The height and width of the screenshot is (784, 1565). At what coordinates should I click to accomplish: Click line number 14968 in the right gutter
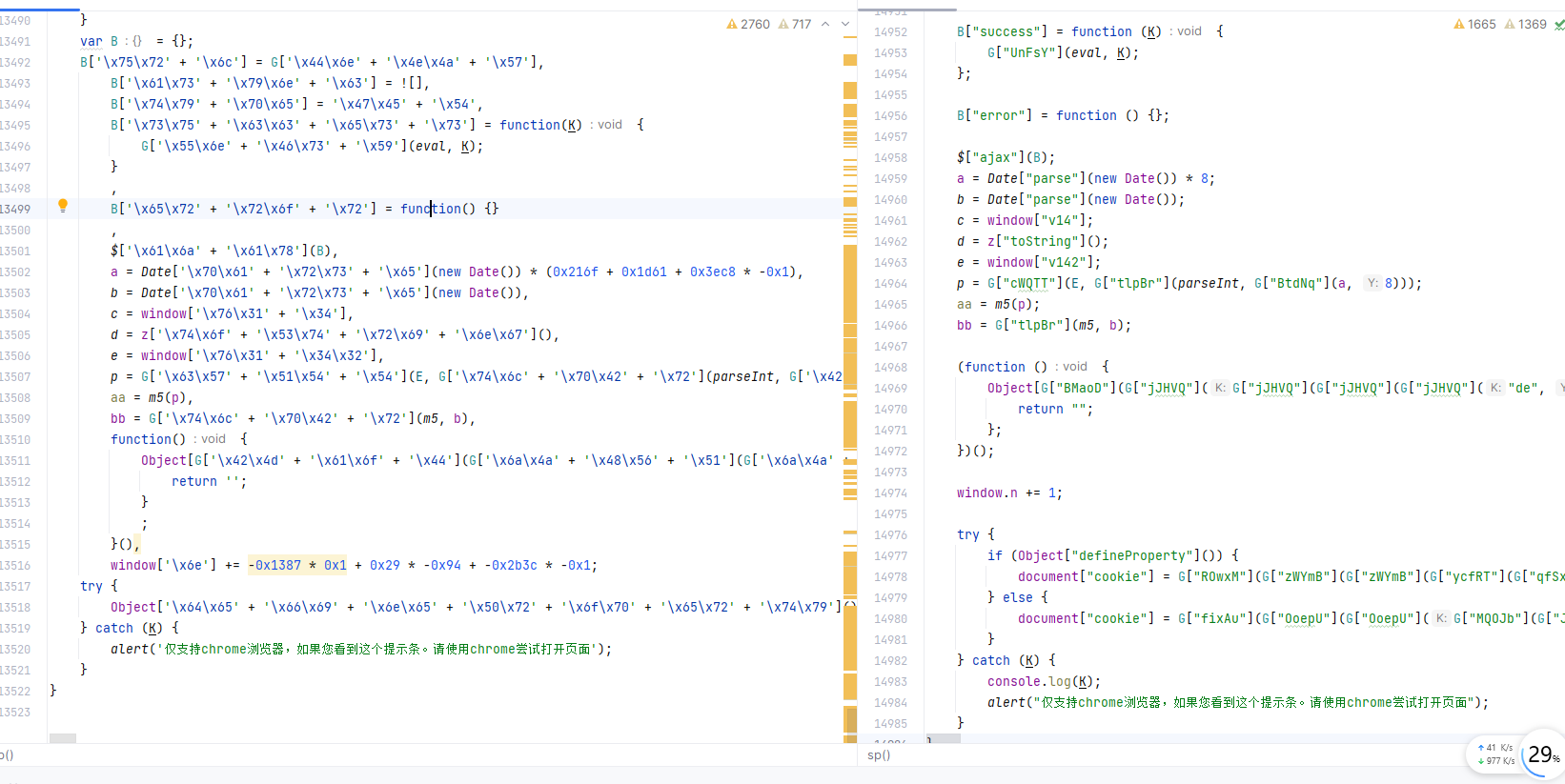[x=890, y=367]
